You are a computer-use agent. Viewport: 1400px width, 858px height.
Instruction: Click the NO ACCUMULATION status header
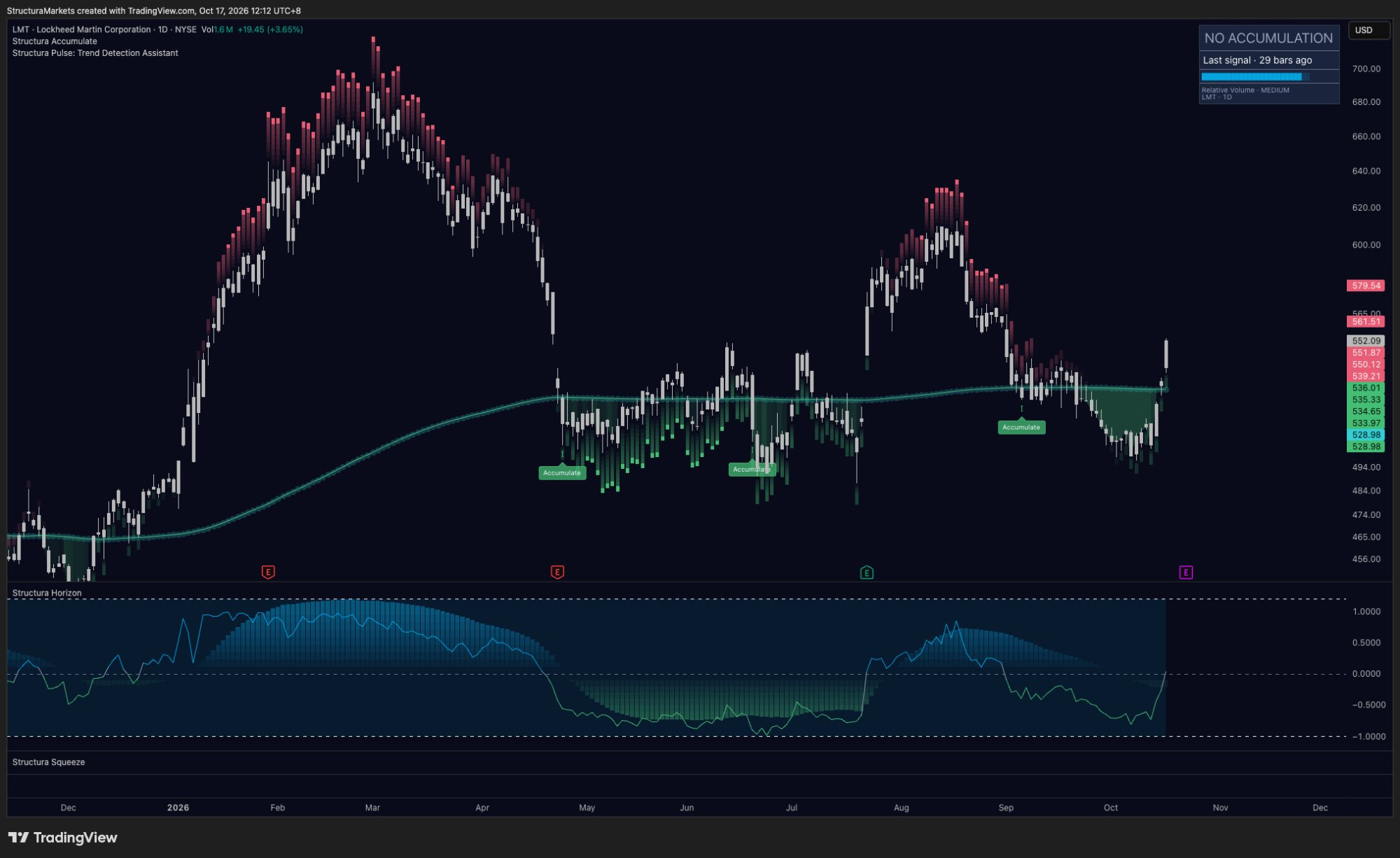(1268, 38)
